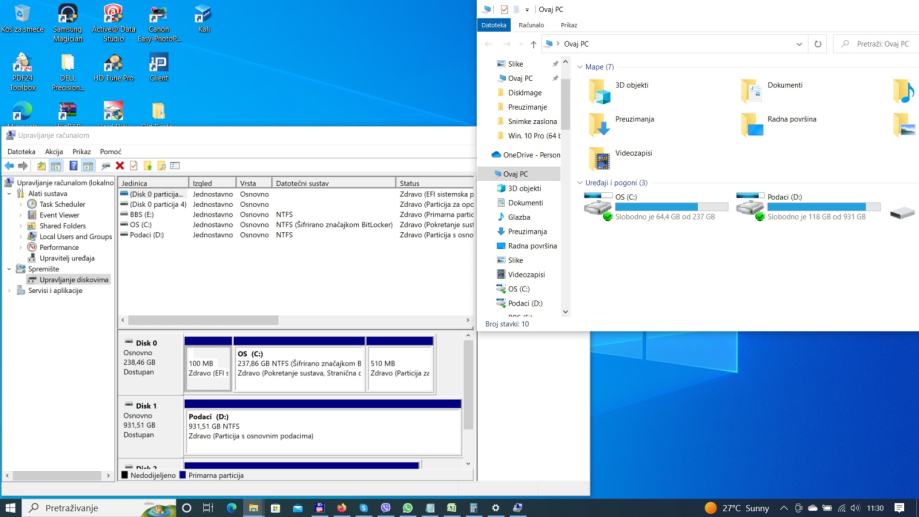Image resolution: width=919 pixels, height=517 pixels.
Task: Click the Refresh button beside the address bar
Action: click(818, 44)
